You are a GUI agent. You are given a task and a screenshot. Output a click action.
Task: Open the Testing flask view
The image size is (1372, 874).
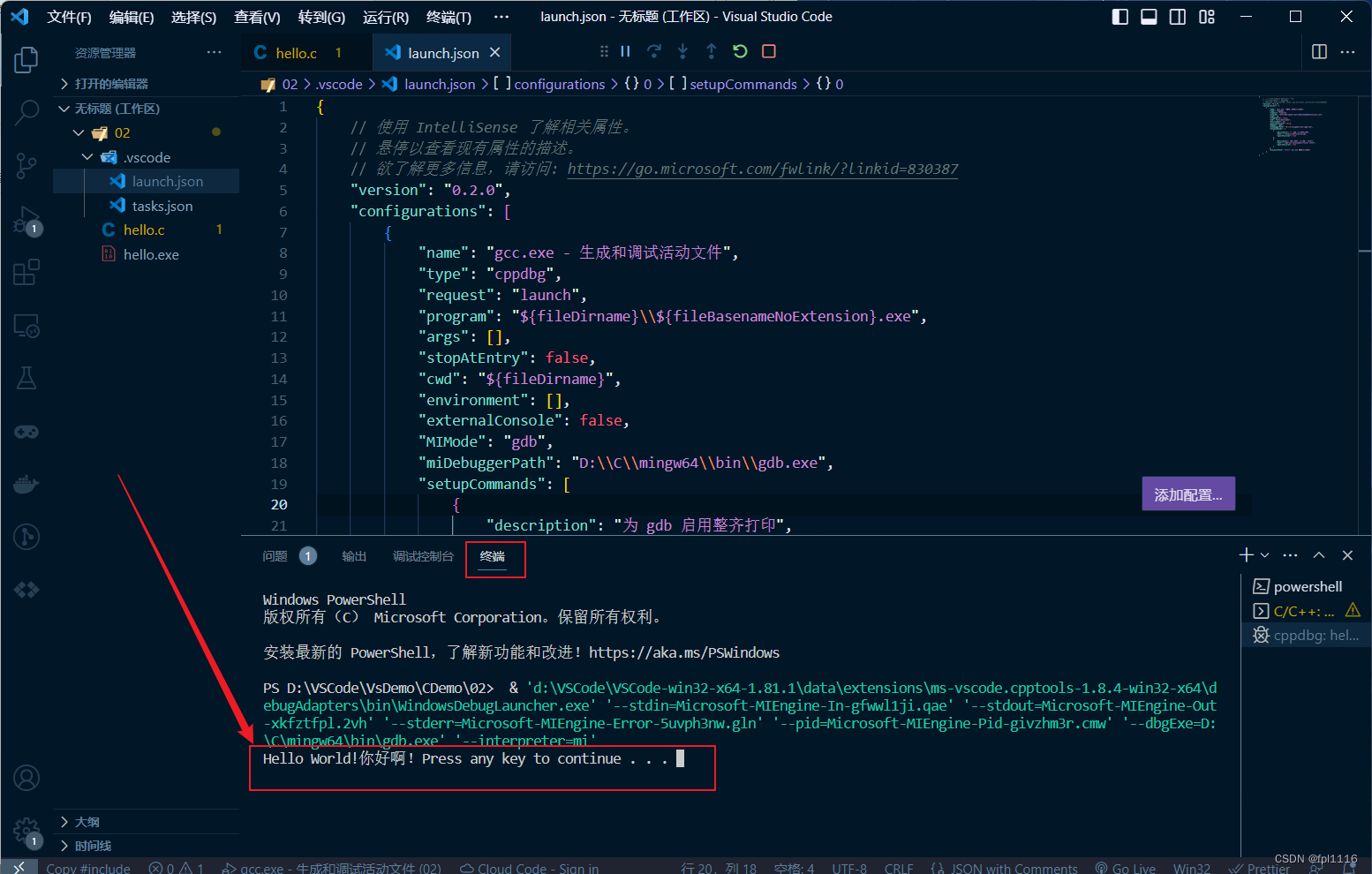tap(26, 378)
